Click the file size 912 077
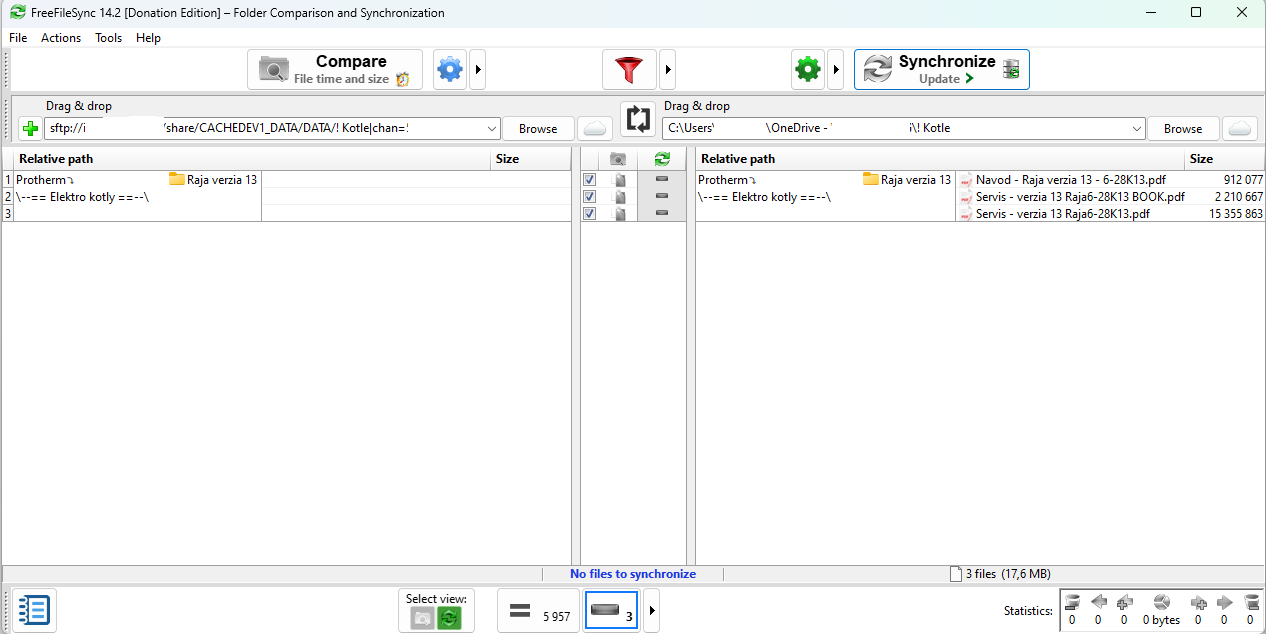The width and height of the screenshot is (1266, 634). click(1243, 180)
